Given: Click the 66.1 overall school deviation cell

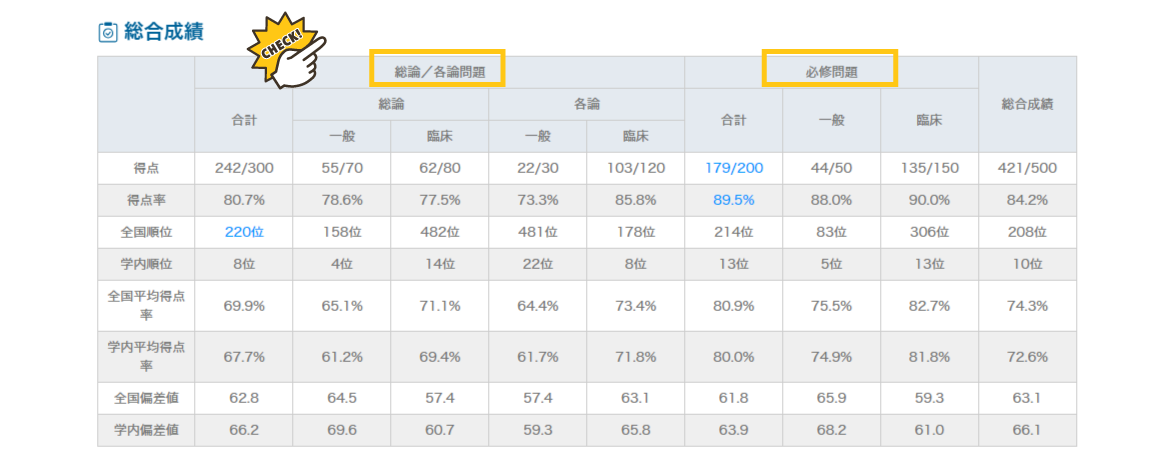Looking at the screenshot, I should pos(1027,430).
